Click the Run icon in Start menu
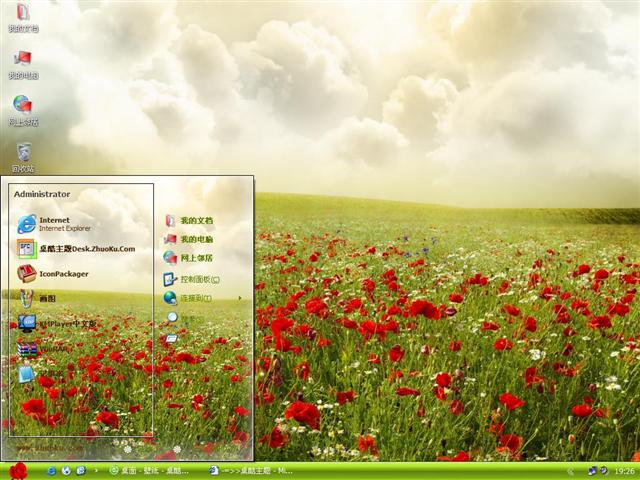This screenshot has width=640, height=480. tap(171, 338)
